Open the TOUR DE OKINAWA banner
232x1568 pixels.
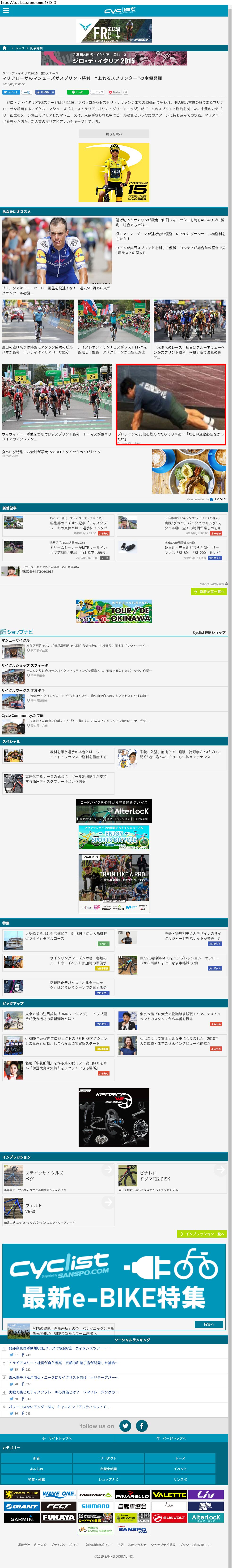114,612
